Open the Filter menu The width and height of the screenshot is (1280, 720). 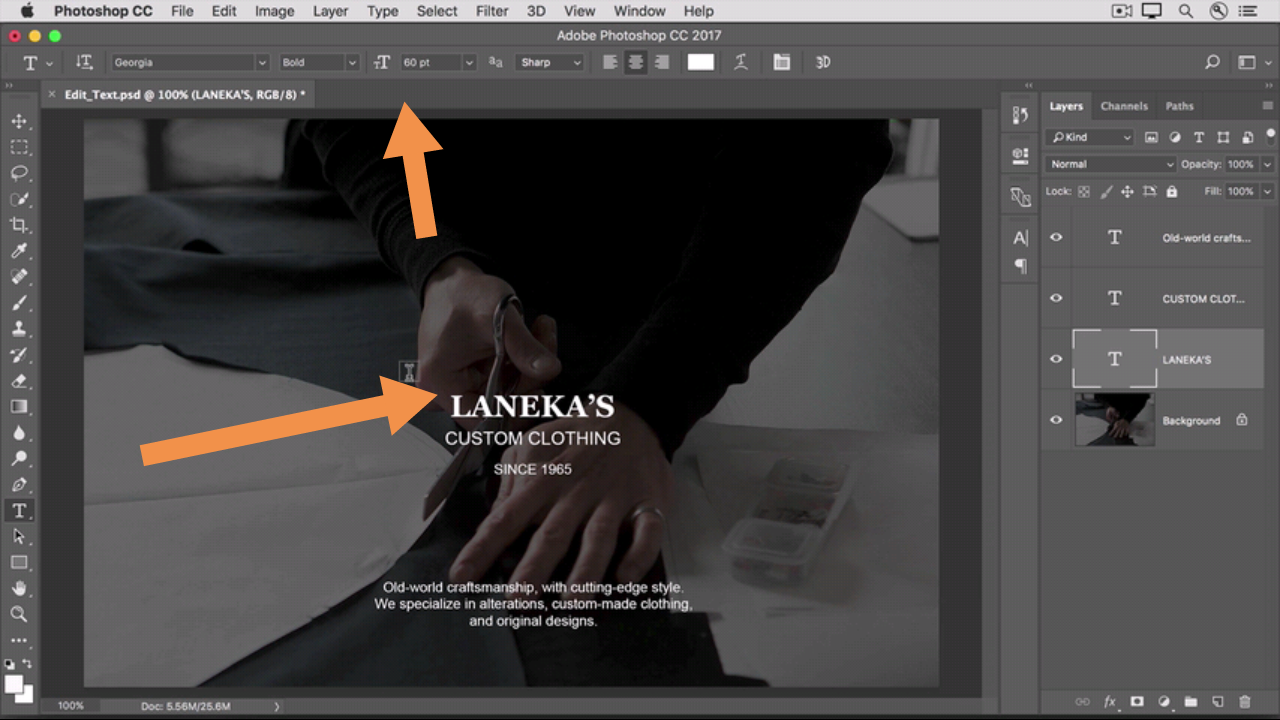point(492,11)
